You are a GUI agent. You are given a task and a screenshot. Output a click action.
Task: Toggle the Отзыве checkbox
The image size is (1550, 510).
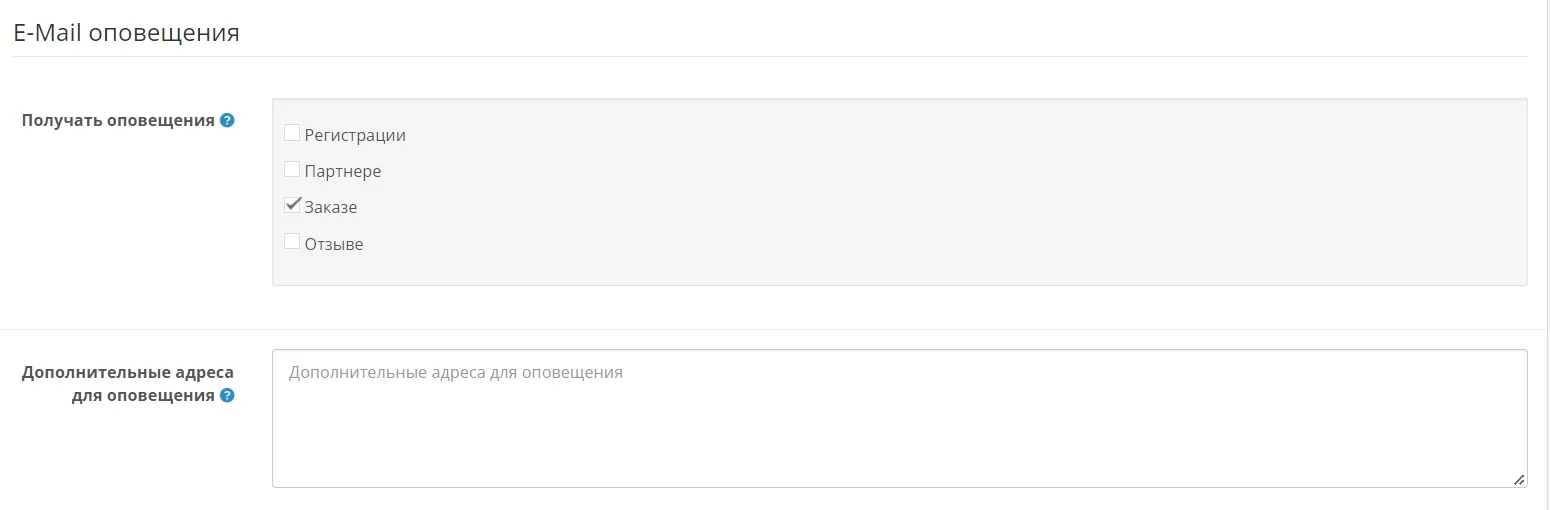tap(292, 241)
